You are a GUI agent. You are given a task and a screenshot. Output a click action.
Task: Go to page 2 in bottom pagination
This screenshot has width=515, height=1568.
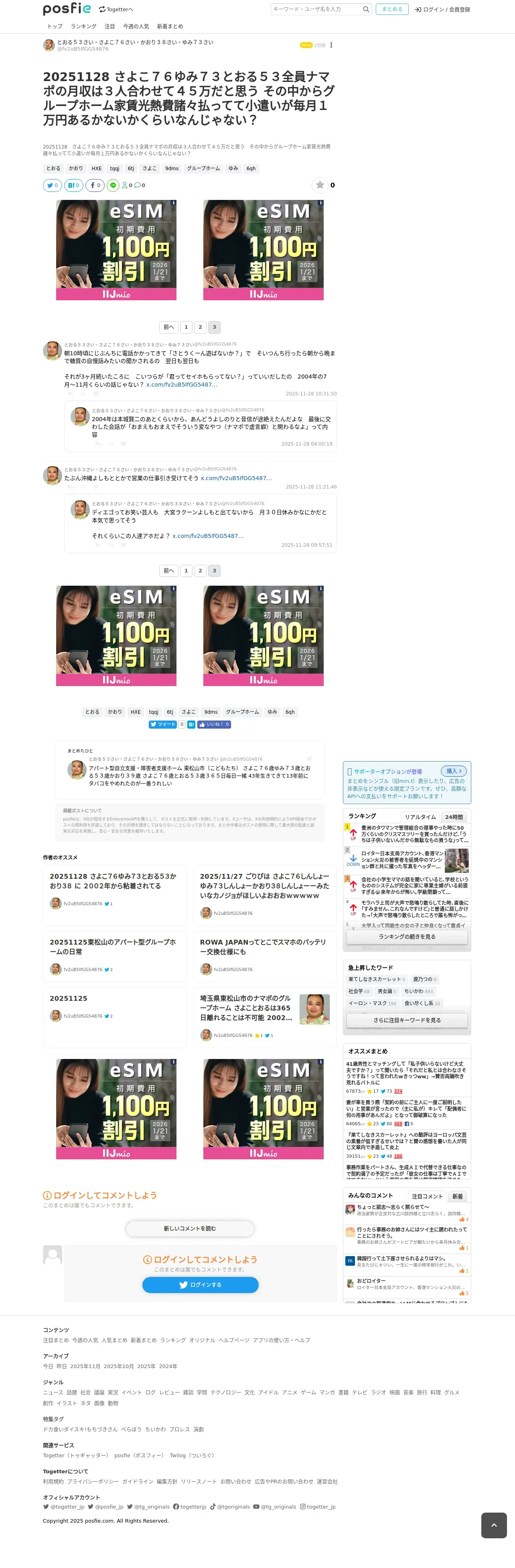pos(200,570)
